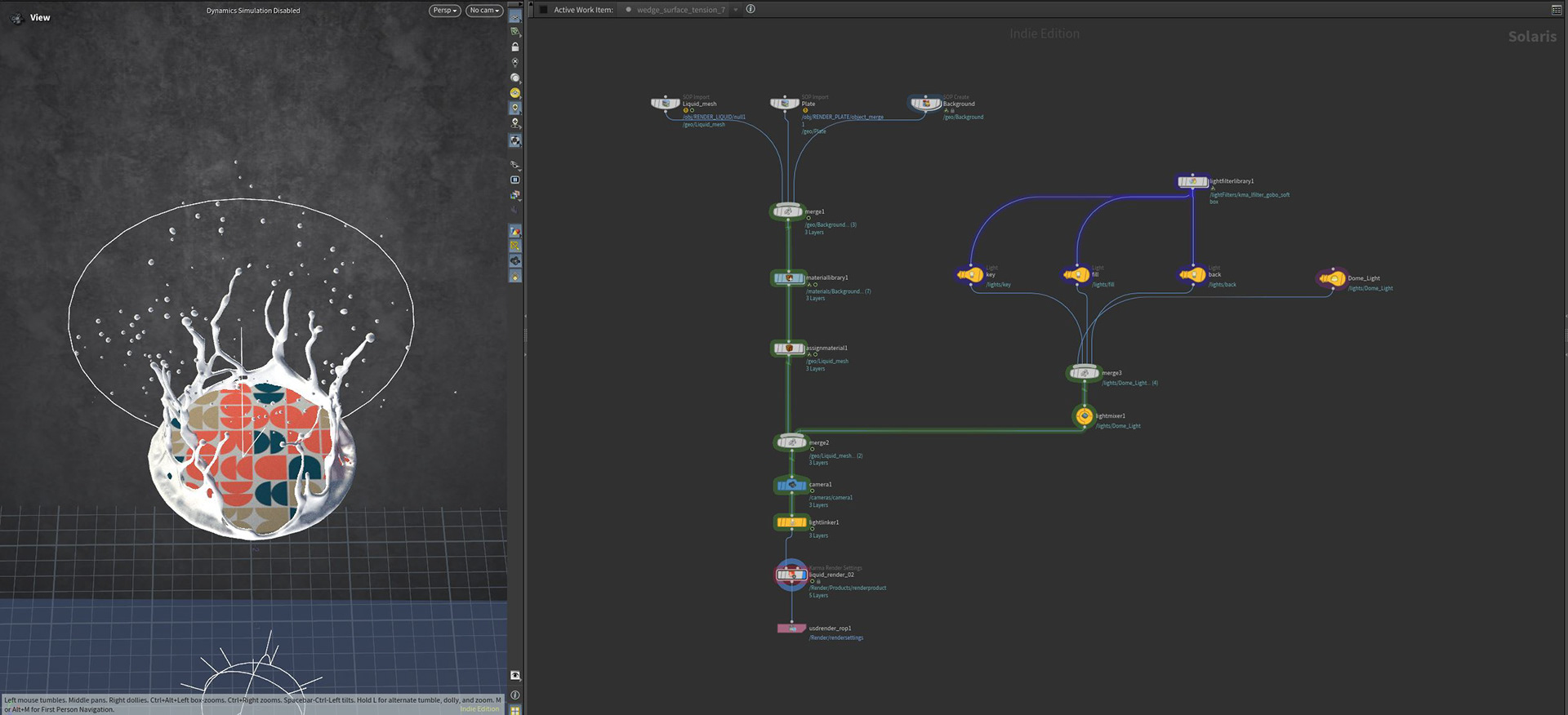Click the /Render/Products/renderproduct path text
Screen dimensions: 1568x715
848,588
